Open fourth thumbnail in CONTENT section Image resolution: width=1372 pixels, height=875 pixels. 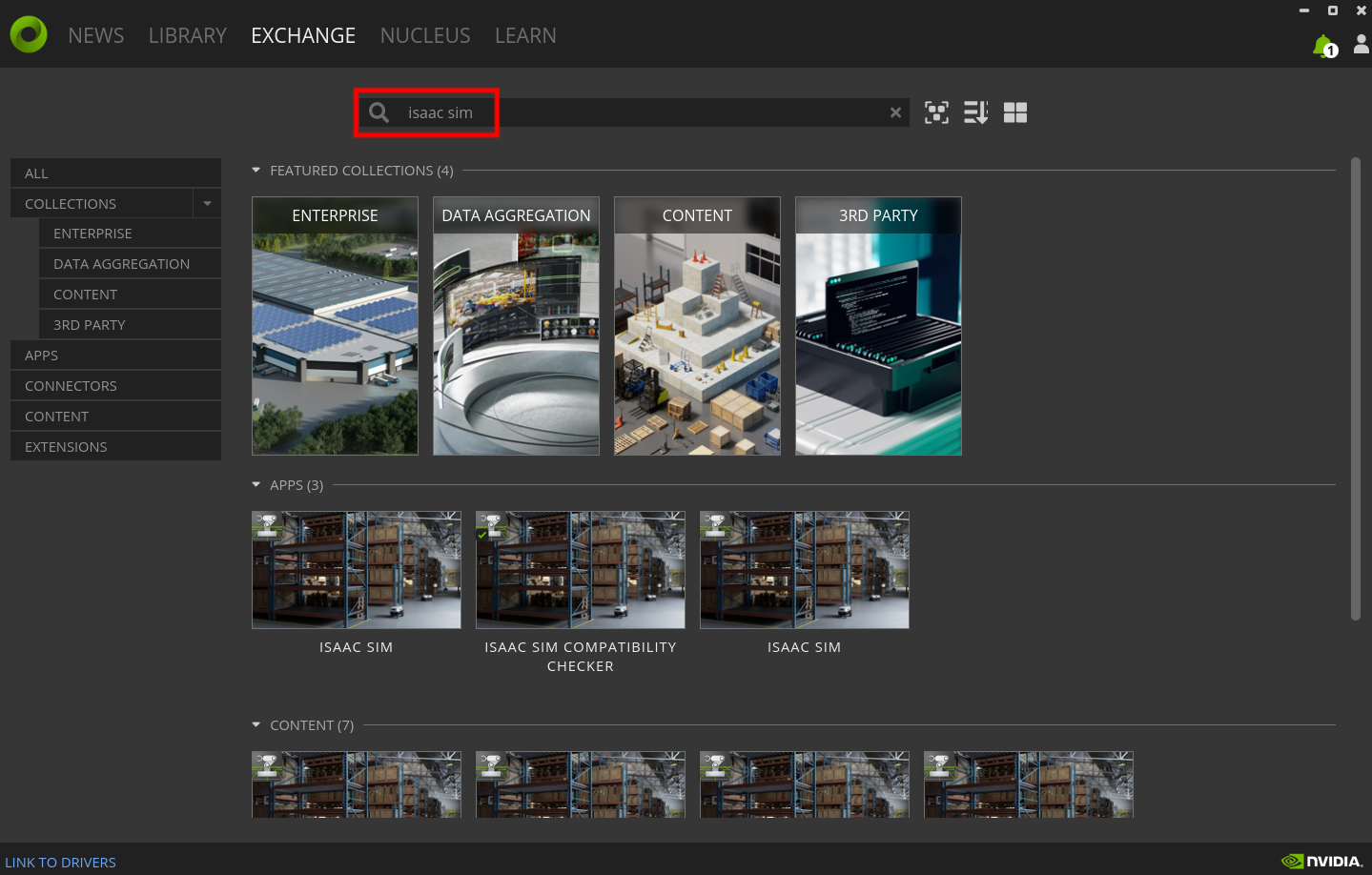click(x=1029, y=784)
